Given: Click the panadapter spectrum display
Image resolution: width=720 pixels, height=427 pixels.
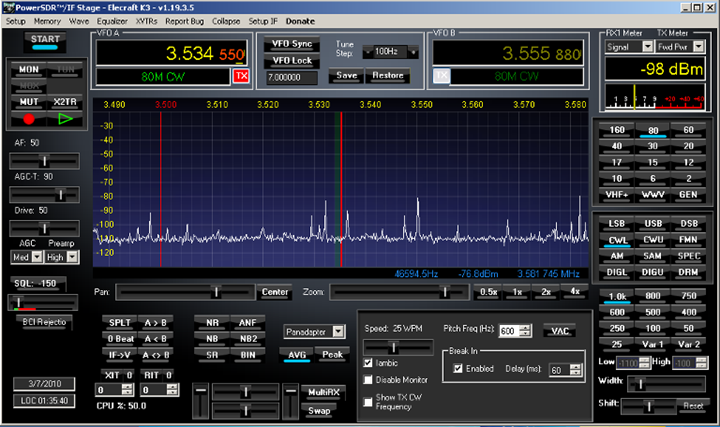Looking at the screenshot, I should [341, 189].
